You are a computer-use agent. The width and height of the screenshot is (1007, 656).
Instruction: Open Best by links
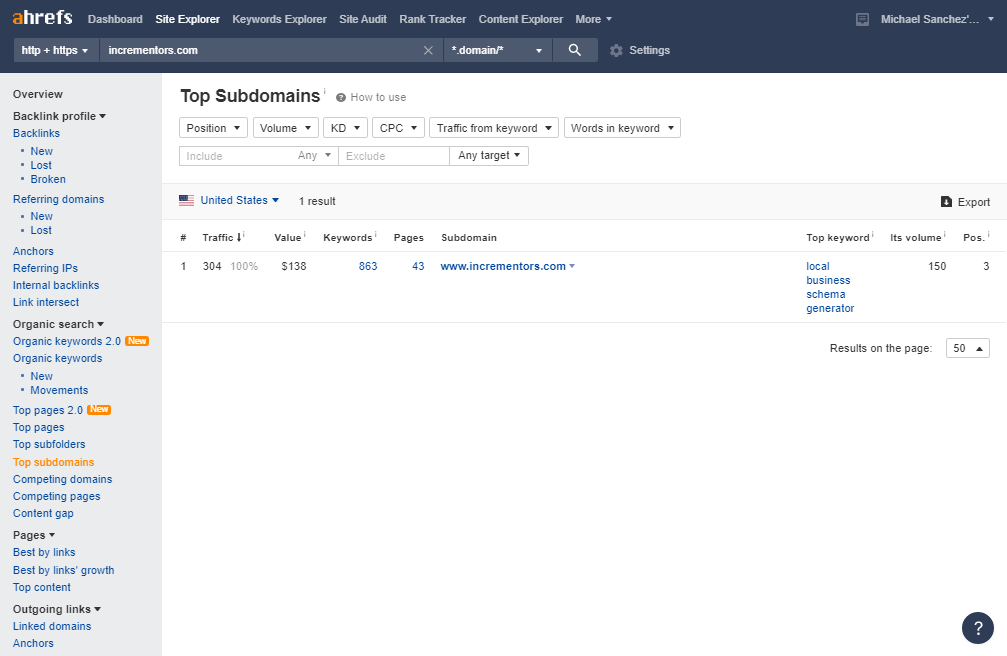point(44,553)
